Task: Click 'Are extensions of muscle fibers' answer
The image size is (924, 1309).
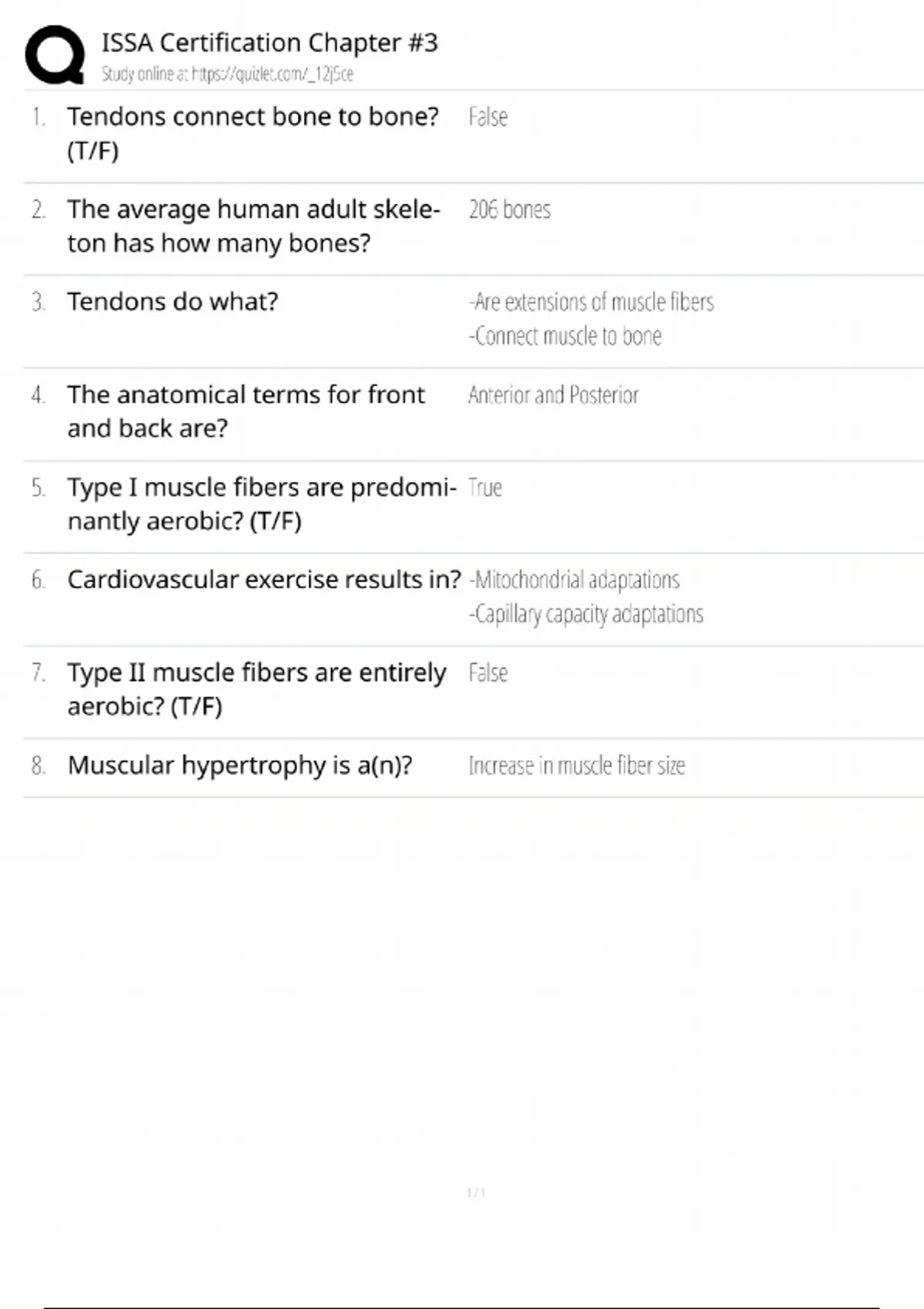Action: pyautogui.click(x=591, y=302)
